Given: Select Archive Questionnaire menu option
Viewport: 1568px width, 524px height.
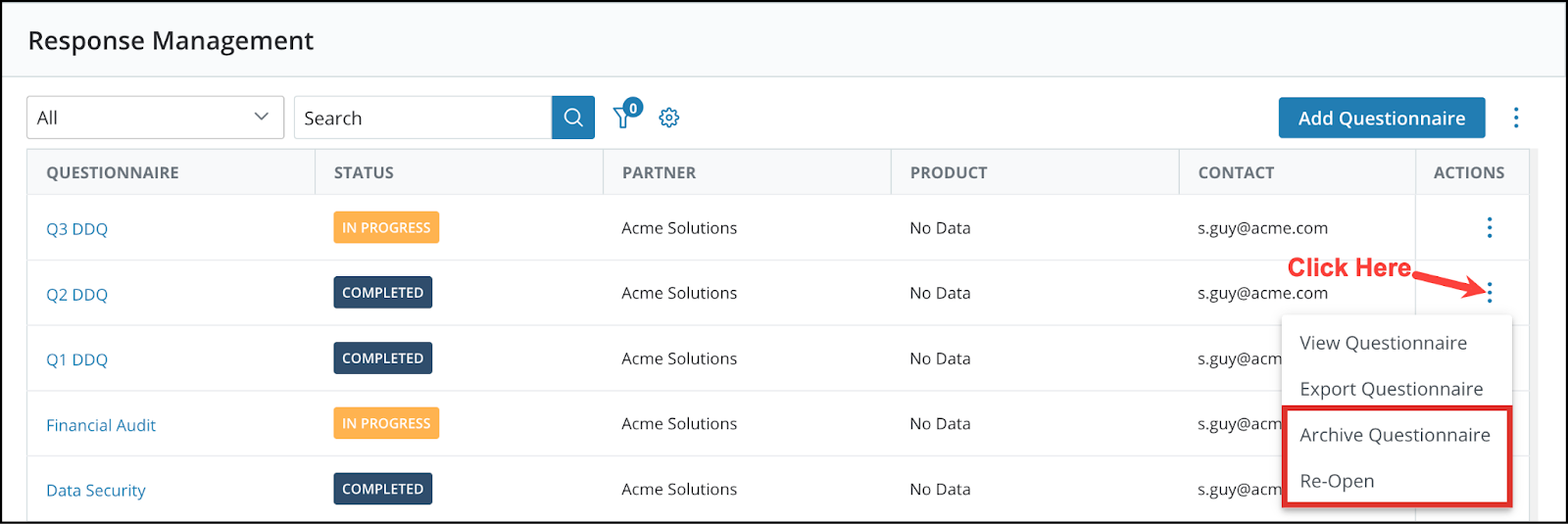Looking at the screenshot, I should (x=1395, y=435).
